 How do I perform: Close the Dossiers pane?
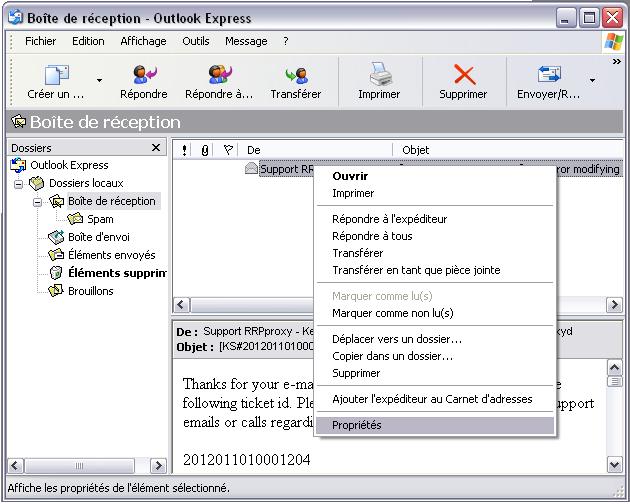pos(156,148)
